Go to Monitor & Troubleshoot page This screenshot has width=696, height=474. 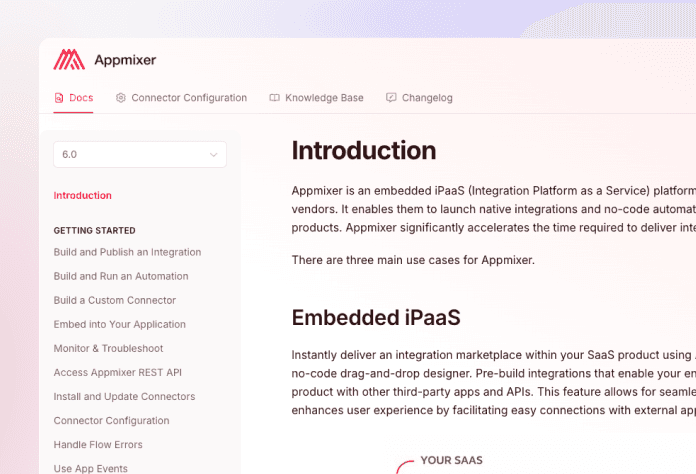click(108, 348)
